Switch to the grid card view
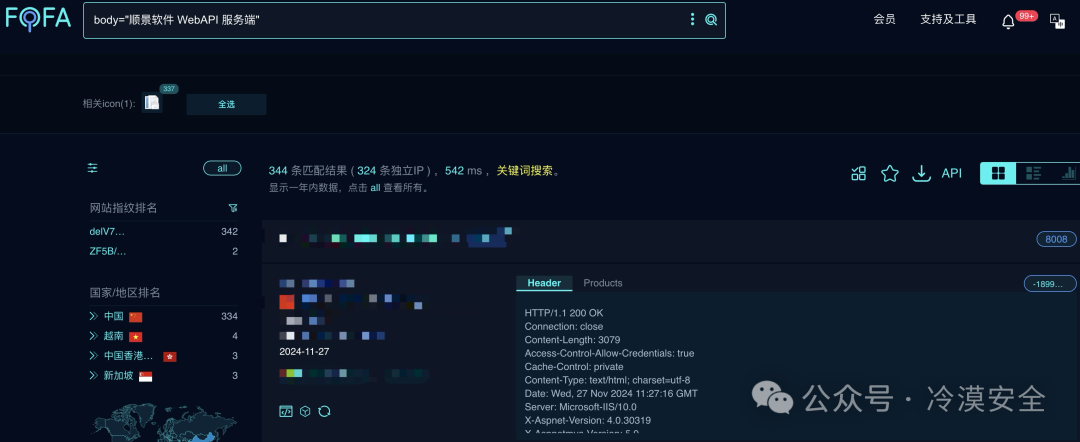The width and height of the screenshot is (1080, 442). click(998, 173)
